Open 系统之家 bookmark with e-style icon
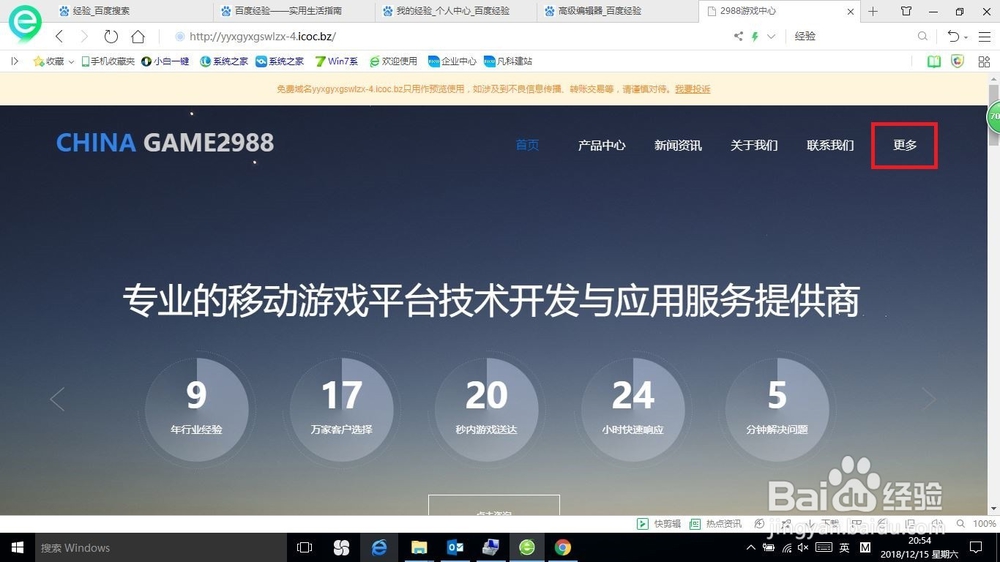 (224, 61)
